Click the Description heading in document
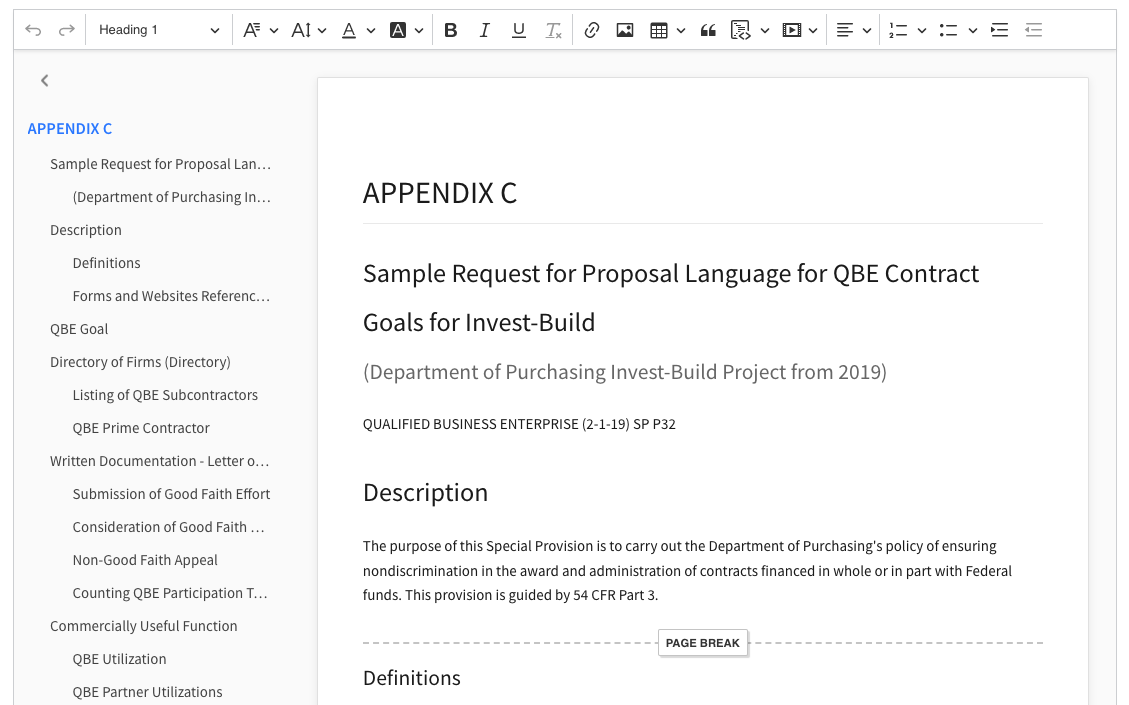Image resolution: width=1129 pixels, height=705 pixels. (x=426, y=493)
